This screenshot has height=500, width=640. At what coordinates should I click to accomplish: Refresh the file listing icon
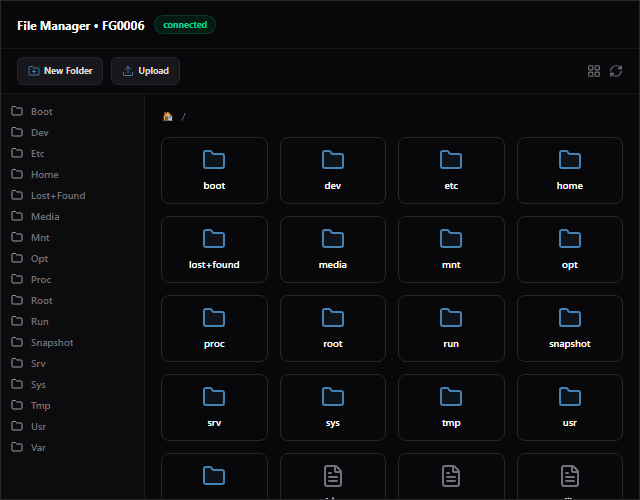pos(616,71)
